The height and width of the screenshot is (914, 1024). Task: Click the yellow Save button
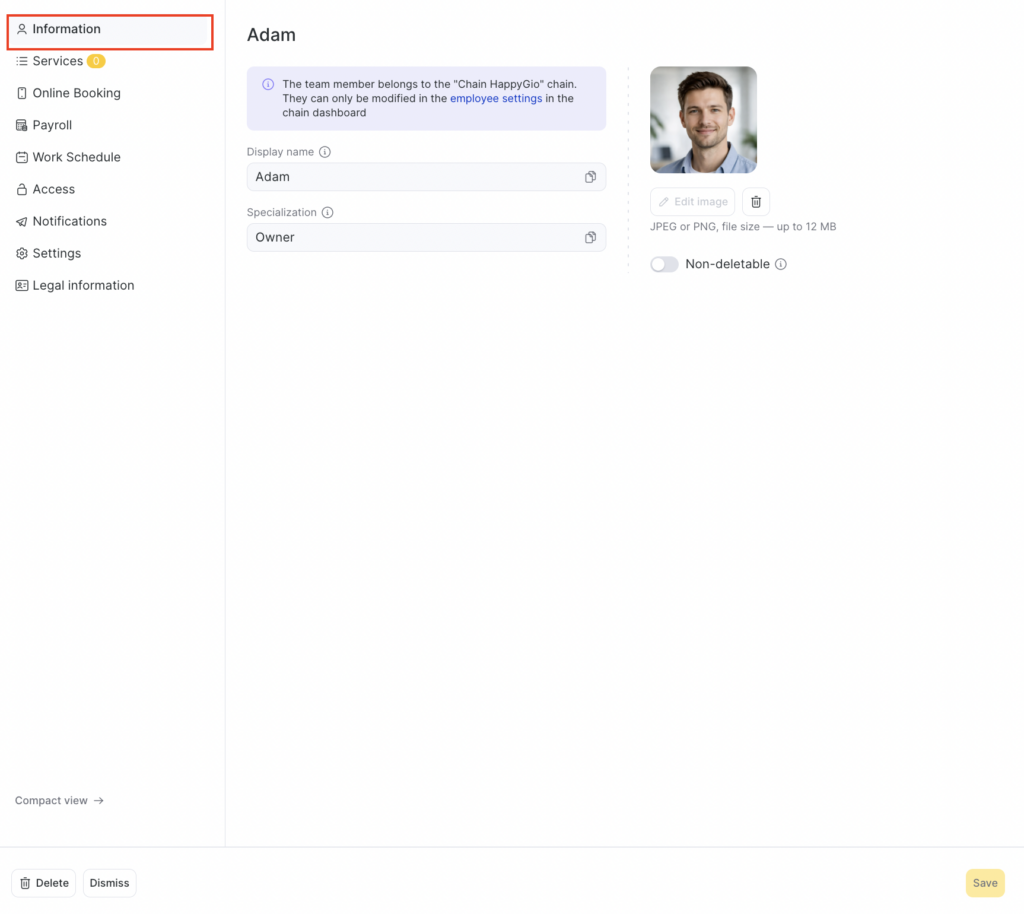tap(984, 883)
